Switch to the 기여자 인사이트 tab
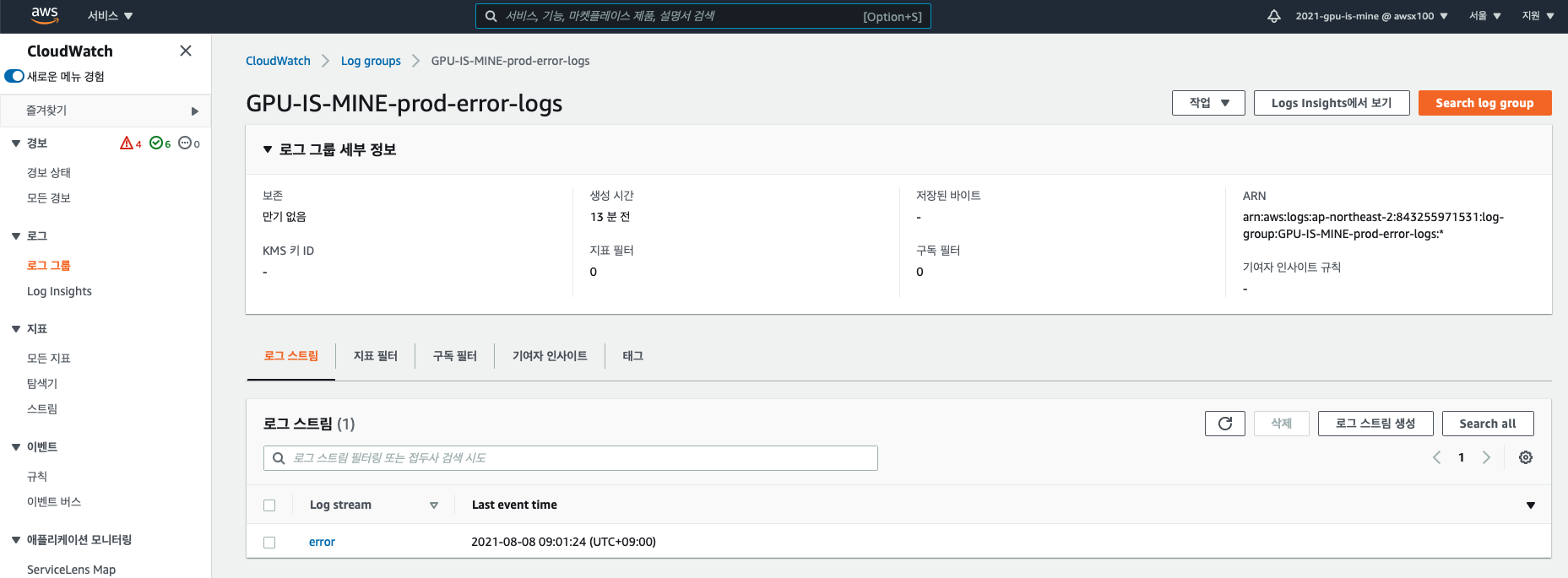Image resolution: width=1568 pixels, height=578 pixels. click(x=550, y=356)
